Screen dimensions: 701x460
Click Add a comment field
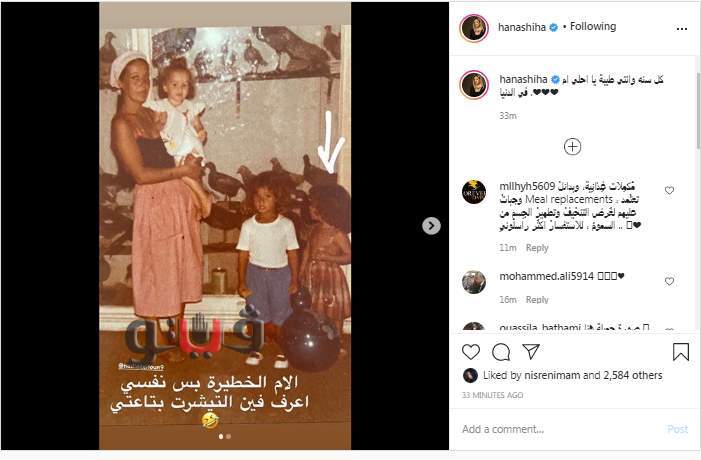pyautogui.click(x=561, y=429)
